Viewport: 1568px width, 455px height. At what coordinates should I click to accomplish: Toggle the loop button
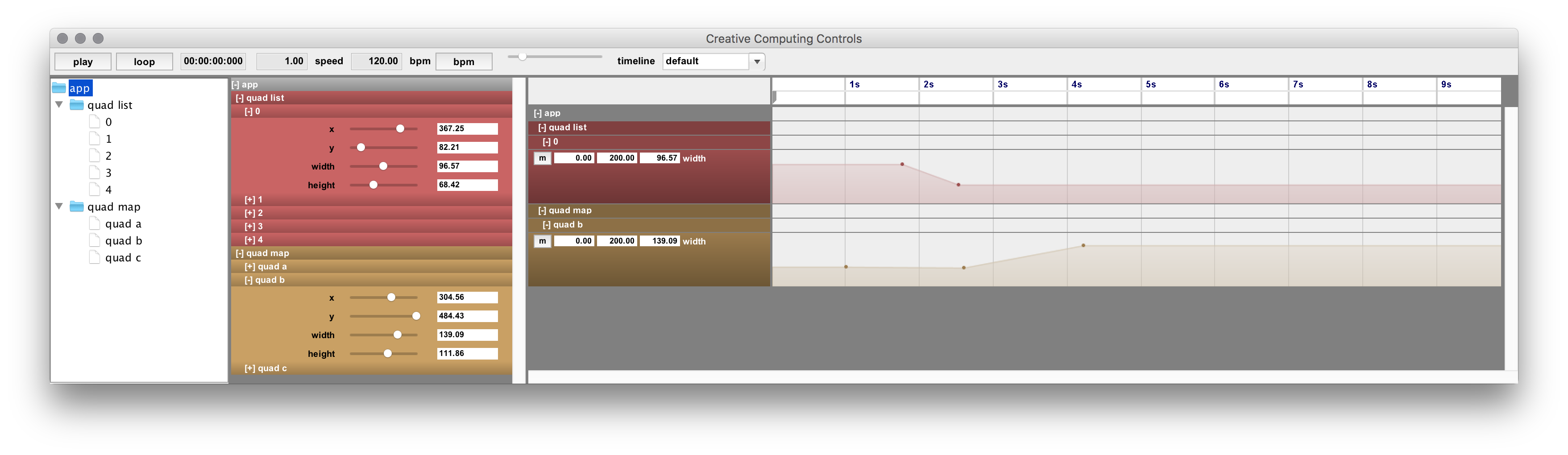click(x=144, y=62)
